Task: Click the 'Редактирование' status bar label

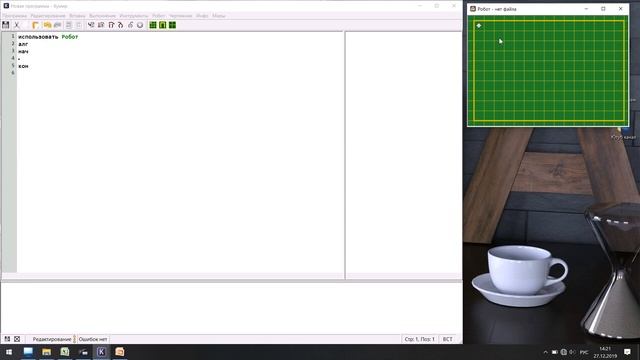Action: [x=52, y=339]
